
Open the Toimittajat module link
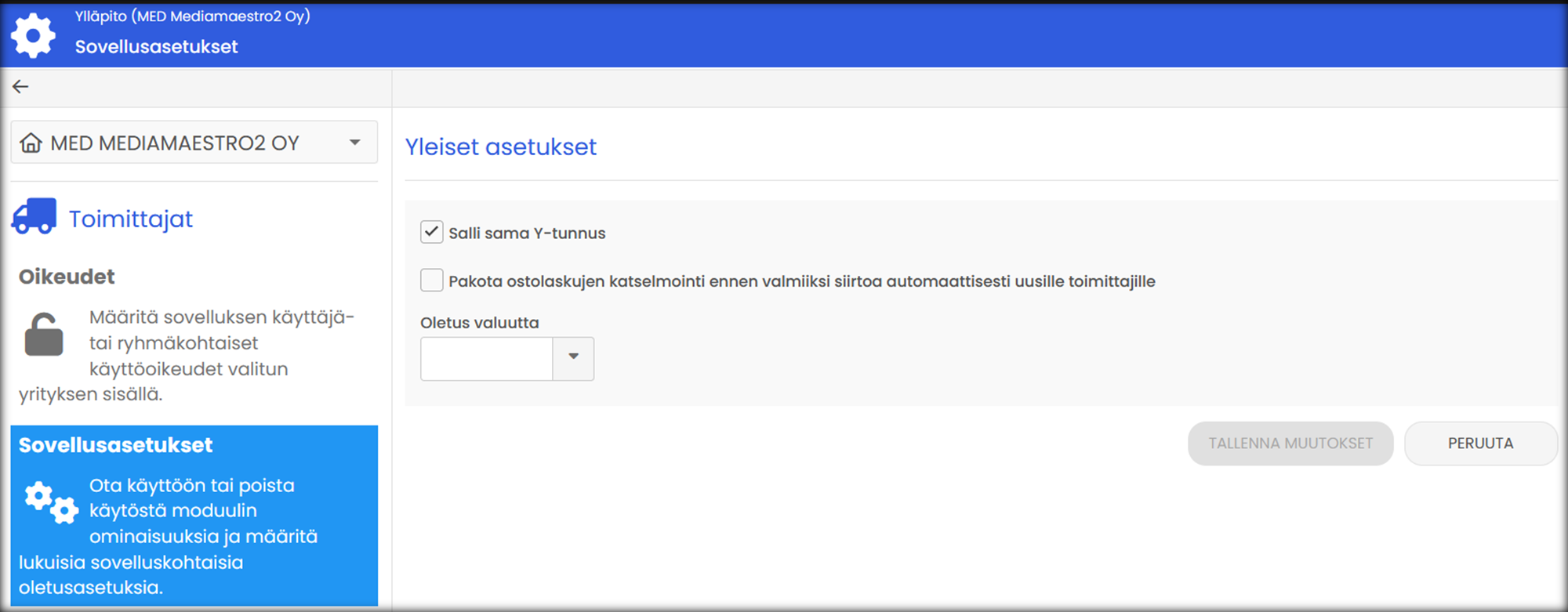tap(130, 219)
